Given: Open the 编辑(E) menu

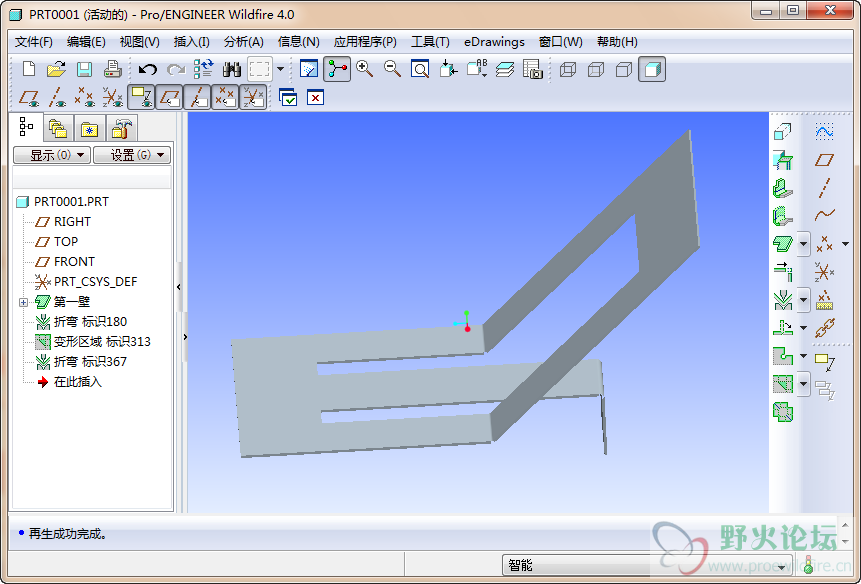Looking at the screenshot, I should click(86, 42).
